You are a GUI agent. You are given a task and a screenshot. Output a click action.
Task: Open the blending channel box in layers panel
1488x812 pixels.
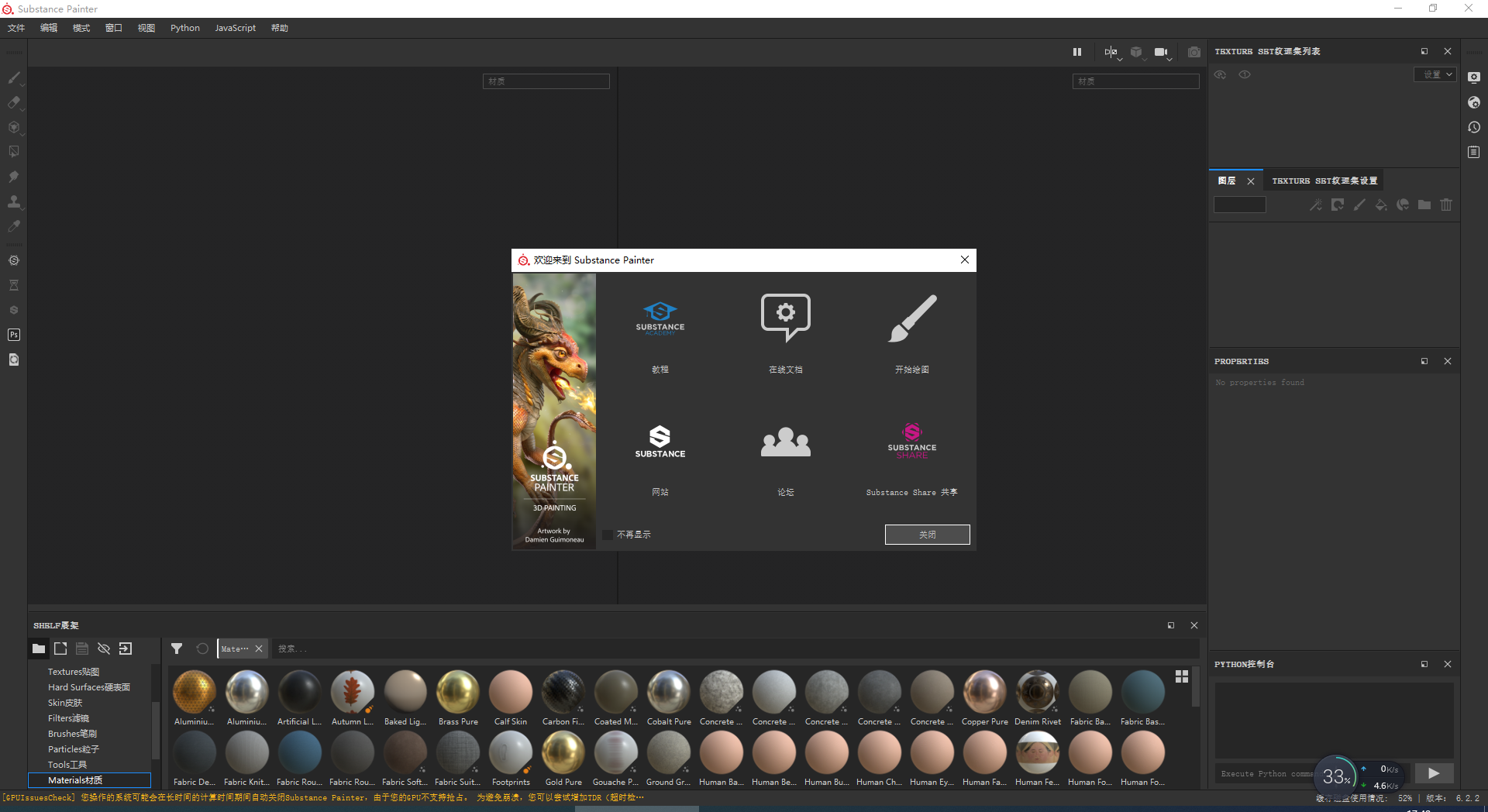click(x=1240, y=205)
